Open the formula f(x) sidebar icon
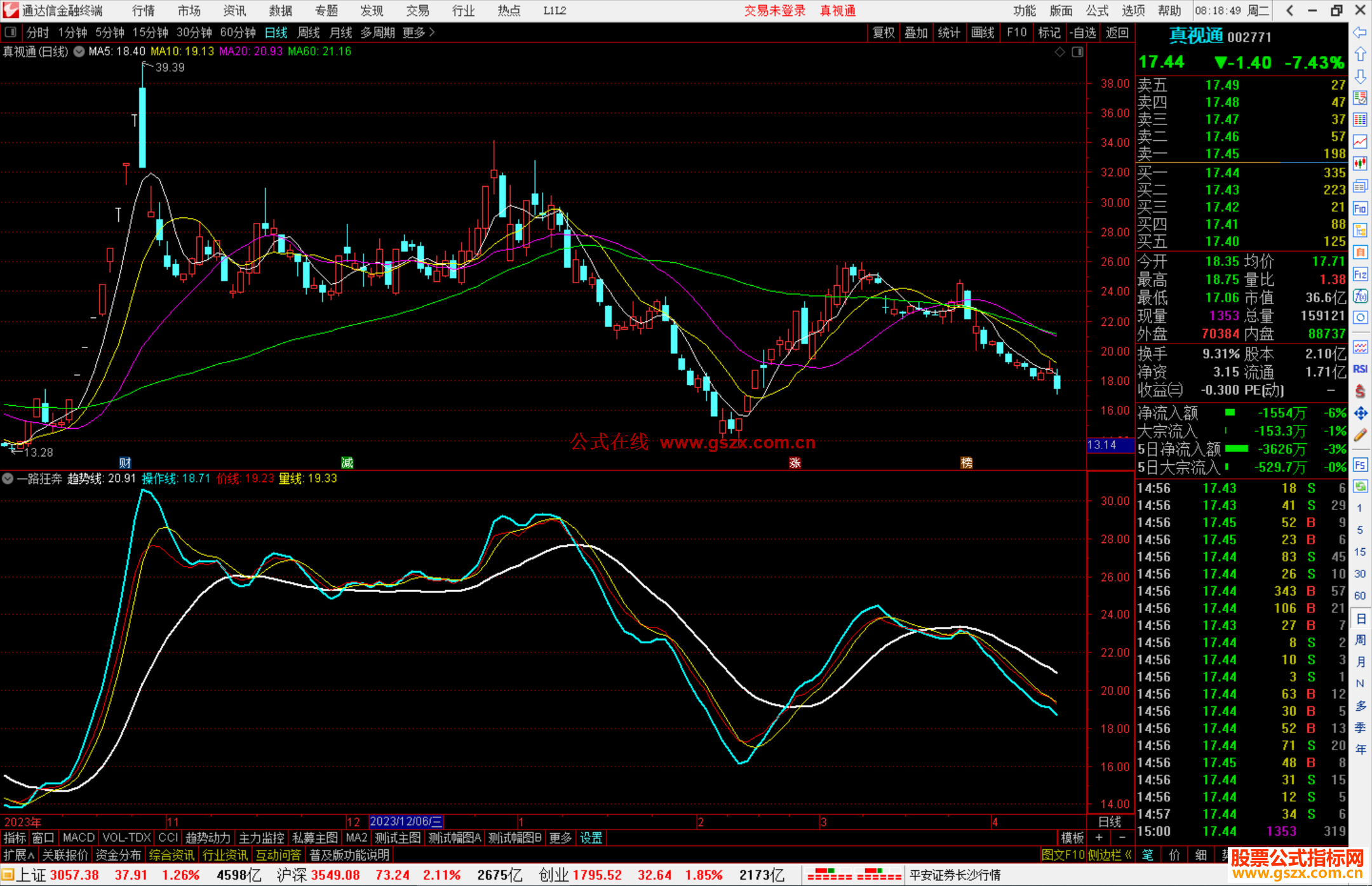Viewport: 1372px width, 886px height. (1360, 296)
